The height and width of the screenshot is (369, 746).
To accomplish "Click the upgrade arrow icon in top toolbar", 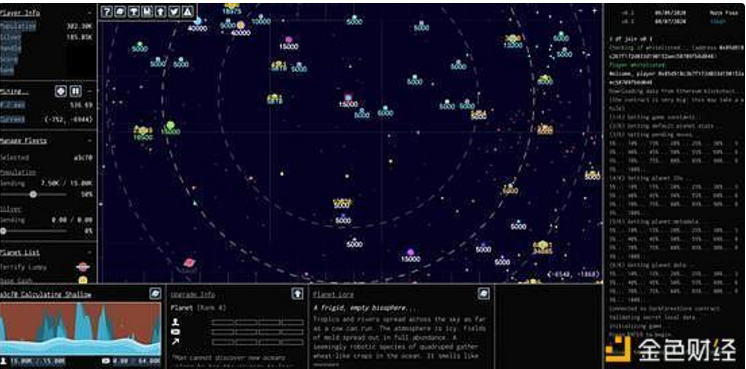I will (x=161, y=12).
